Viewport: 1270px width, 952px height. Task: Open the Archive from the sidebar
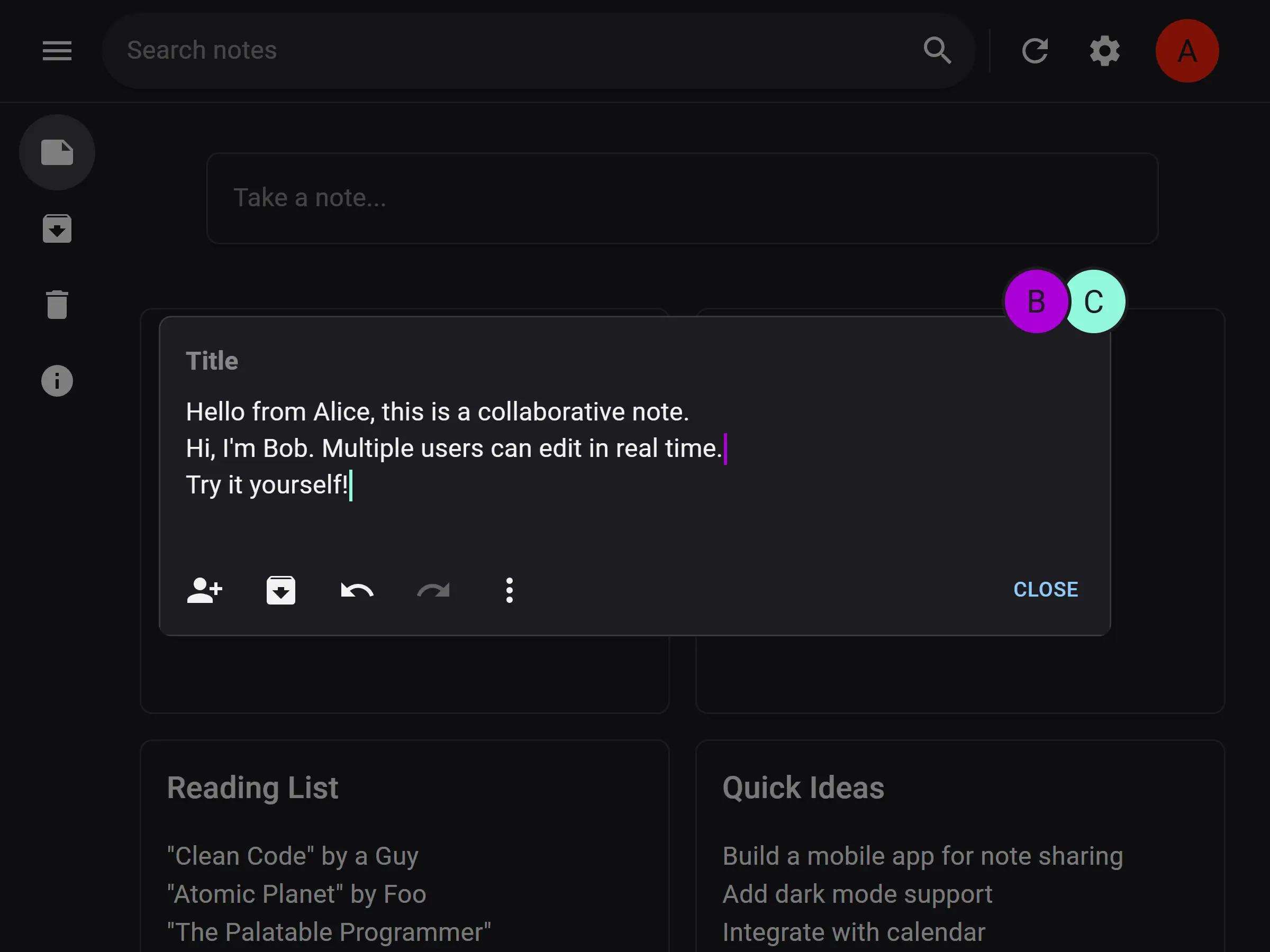click(x=57, y=228)
